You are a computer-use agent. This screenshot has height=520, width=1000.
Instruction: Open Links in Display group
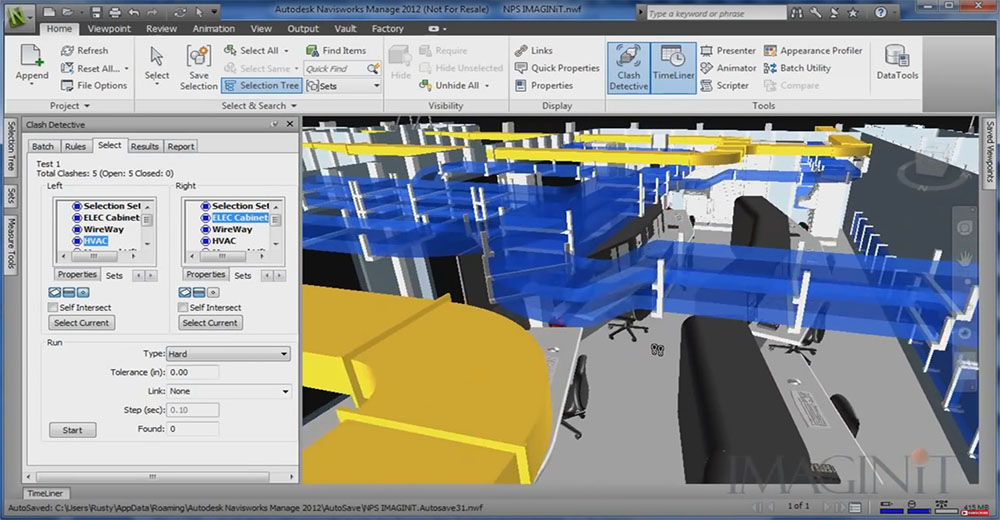pos(534,50)
